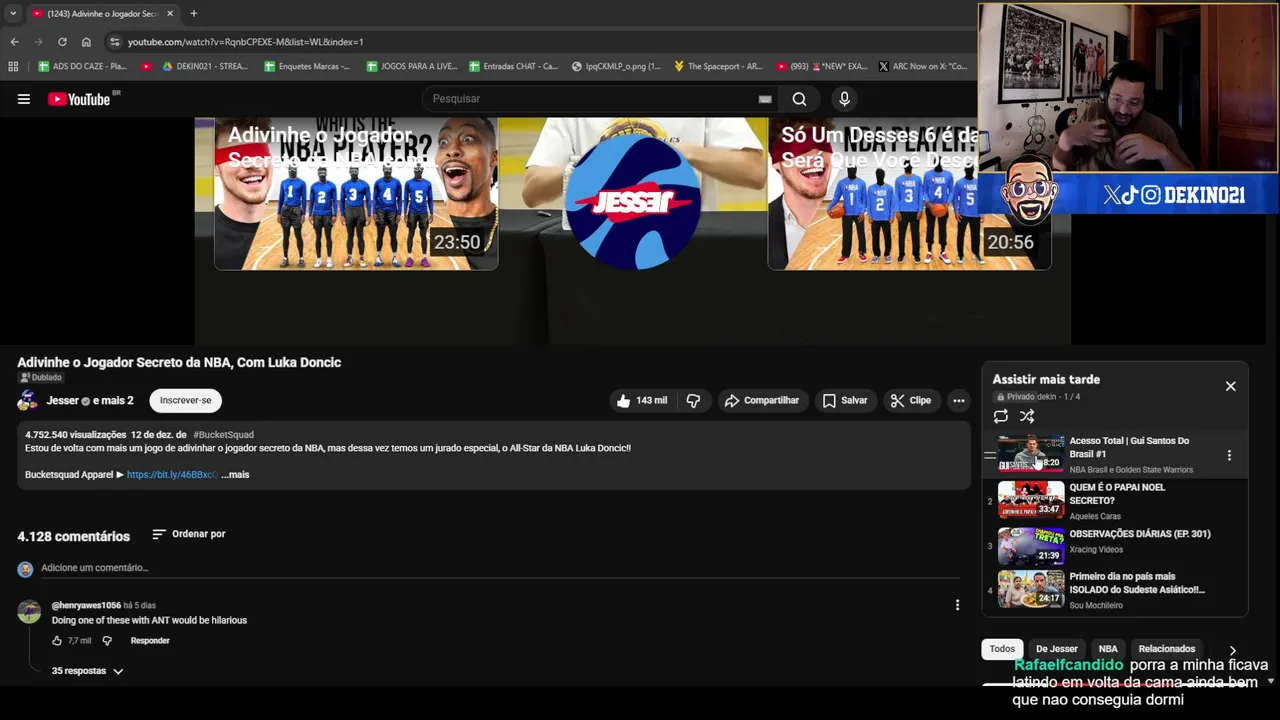Image resolution: width=1280 pixels, height=720 pixels.
Task: Open 'The Spaceport' bookmark
Action: [718, 66]
